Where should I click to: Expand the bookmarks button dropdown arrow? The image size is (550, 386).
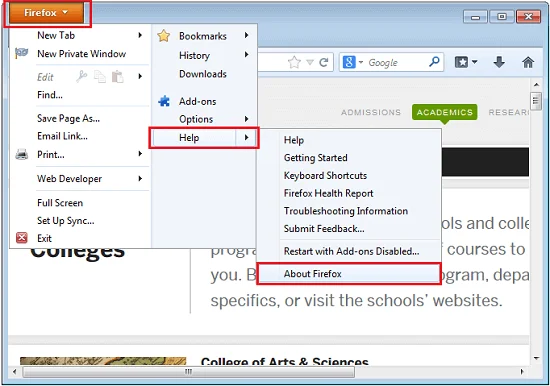pyautogui.click(x=475, y=62)
